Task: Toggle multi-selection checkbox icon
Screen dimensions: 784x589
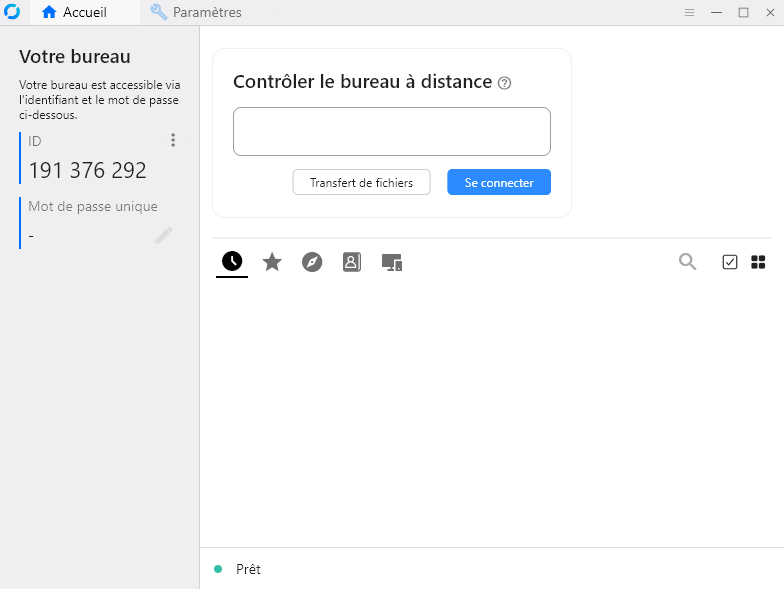Action: tap(730, 262)
